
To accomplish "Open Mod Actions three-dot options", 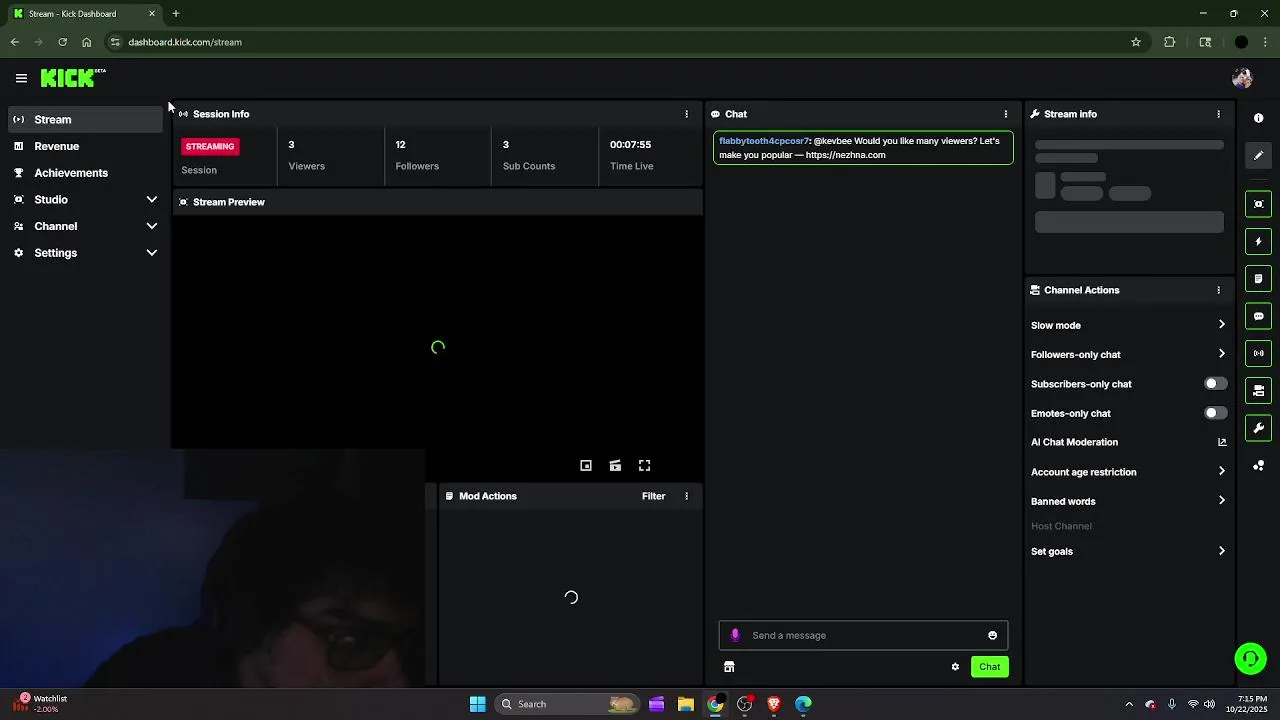I will pos(686,496).
